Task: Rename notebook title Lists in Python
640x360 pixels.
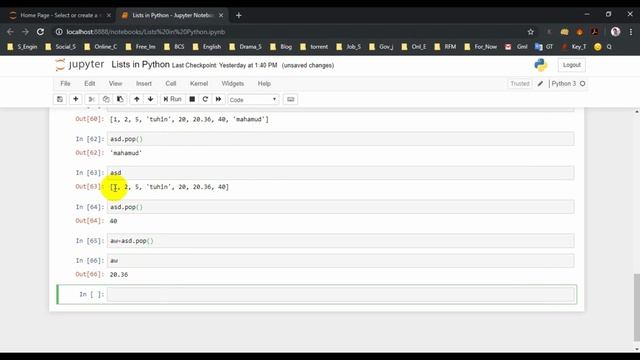Action: [x=140, y=64]
